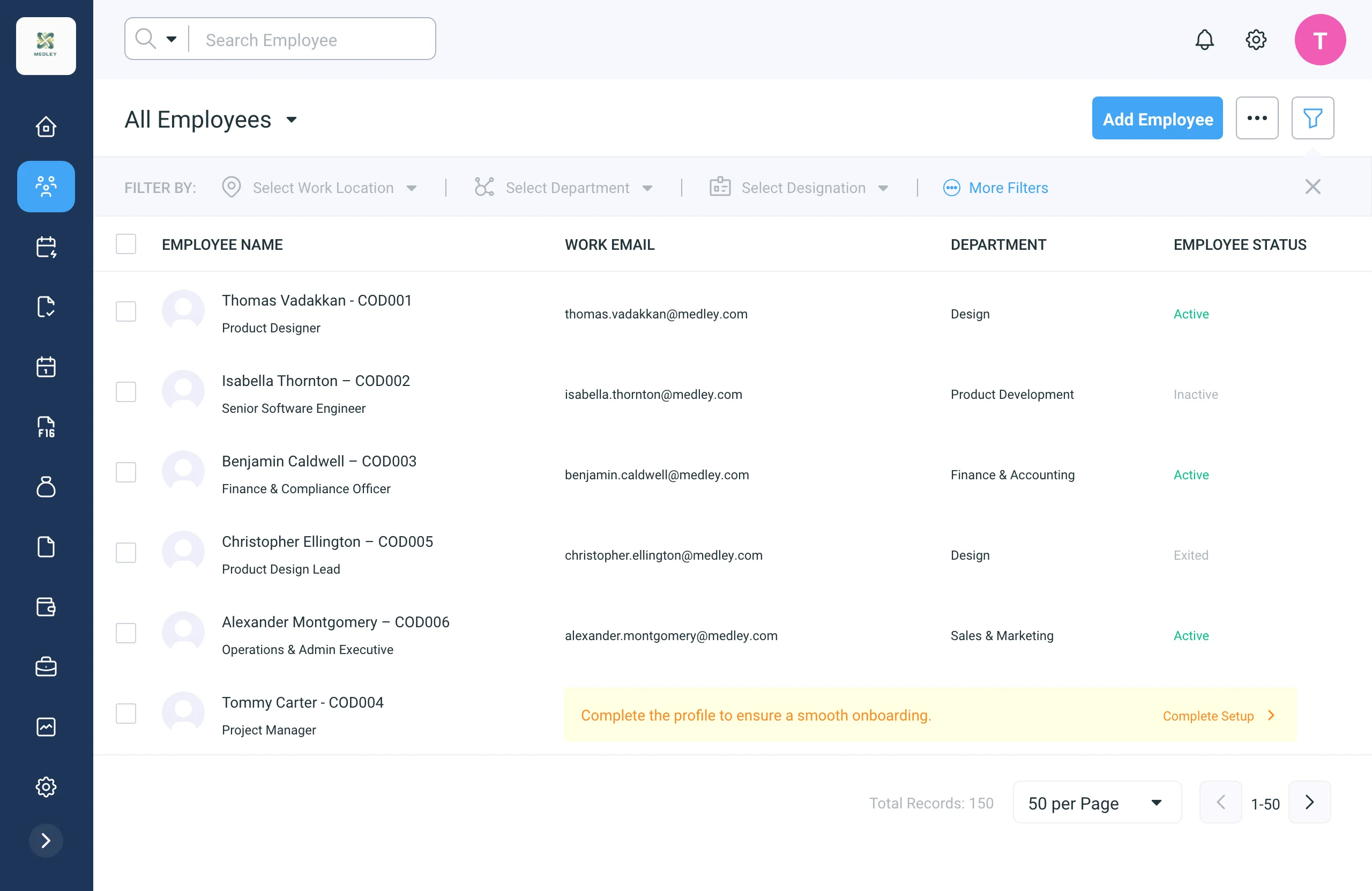Open the user profile avatar T
1372x891 pixels.
click(1320, 40)
